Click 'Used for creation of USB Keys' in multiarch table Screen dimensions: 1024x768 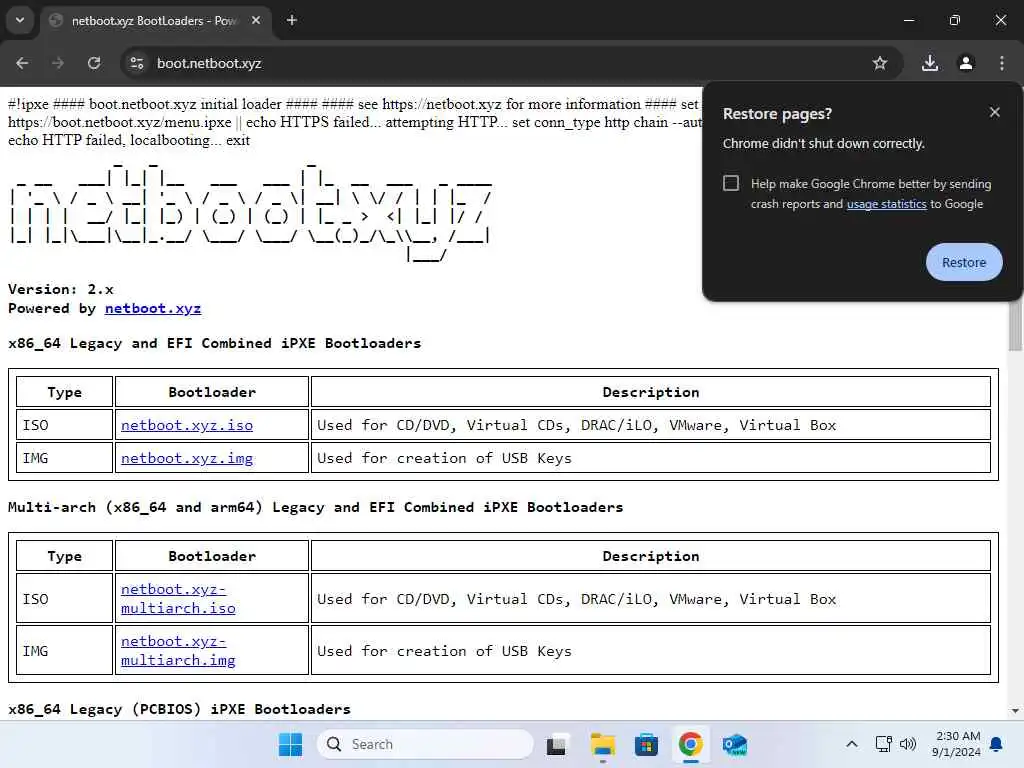pyautogui.click(x=444, y=651)
